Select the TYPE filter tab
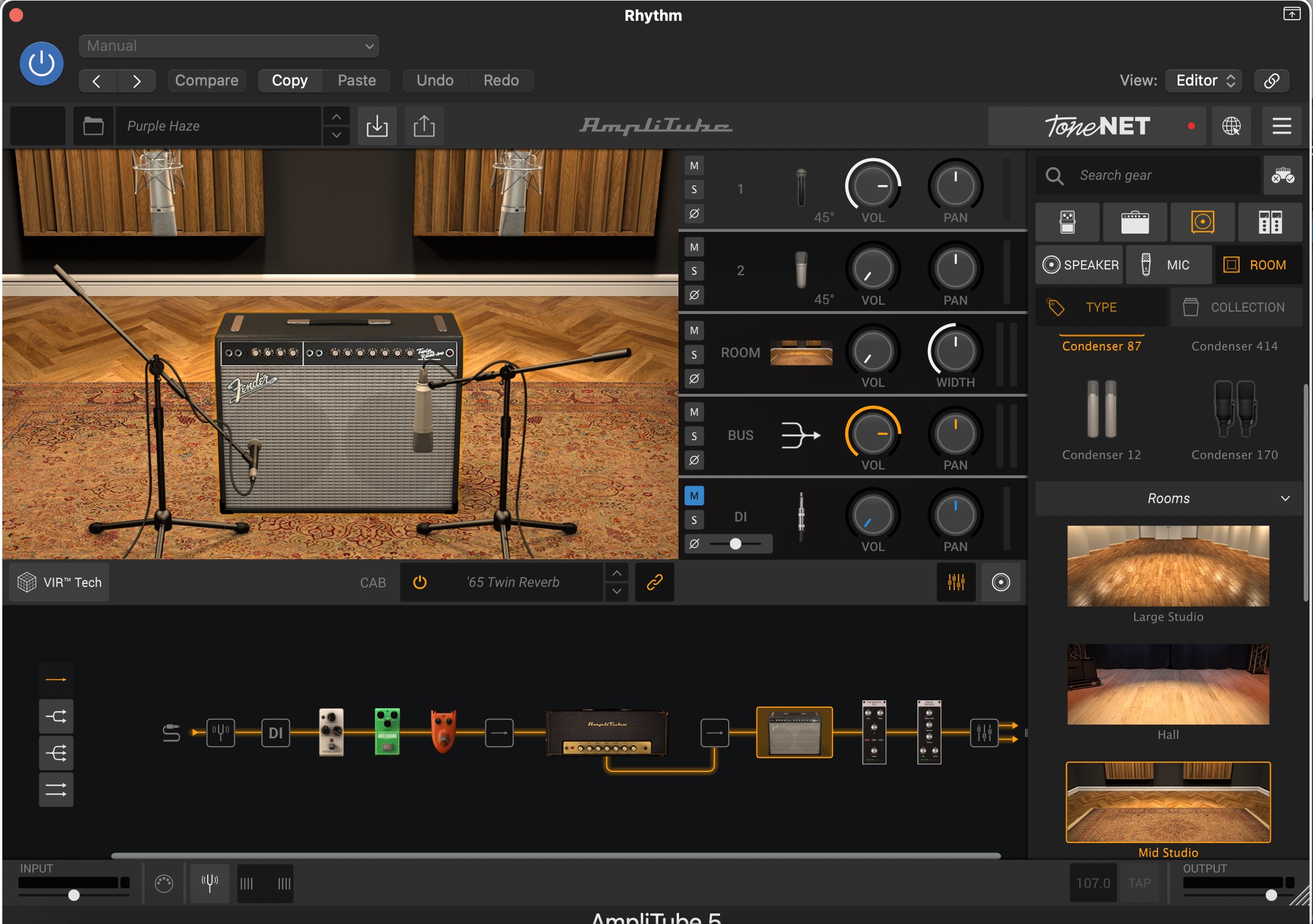 1101,307
